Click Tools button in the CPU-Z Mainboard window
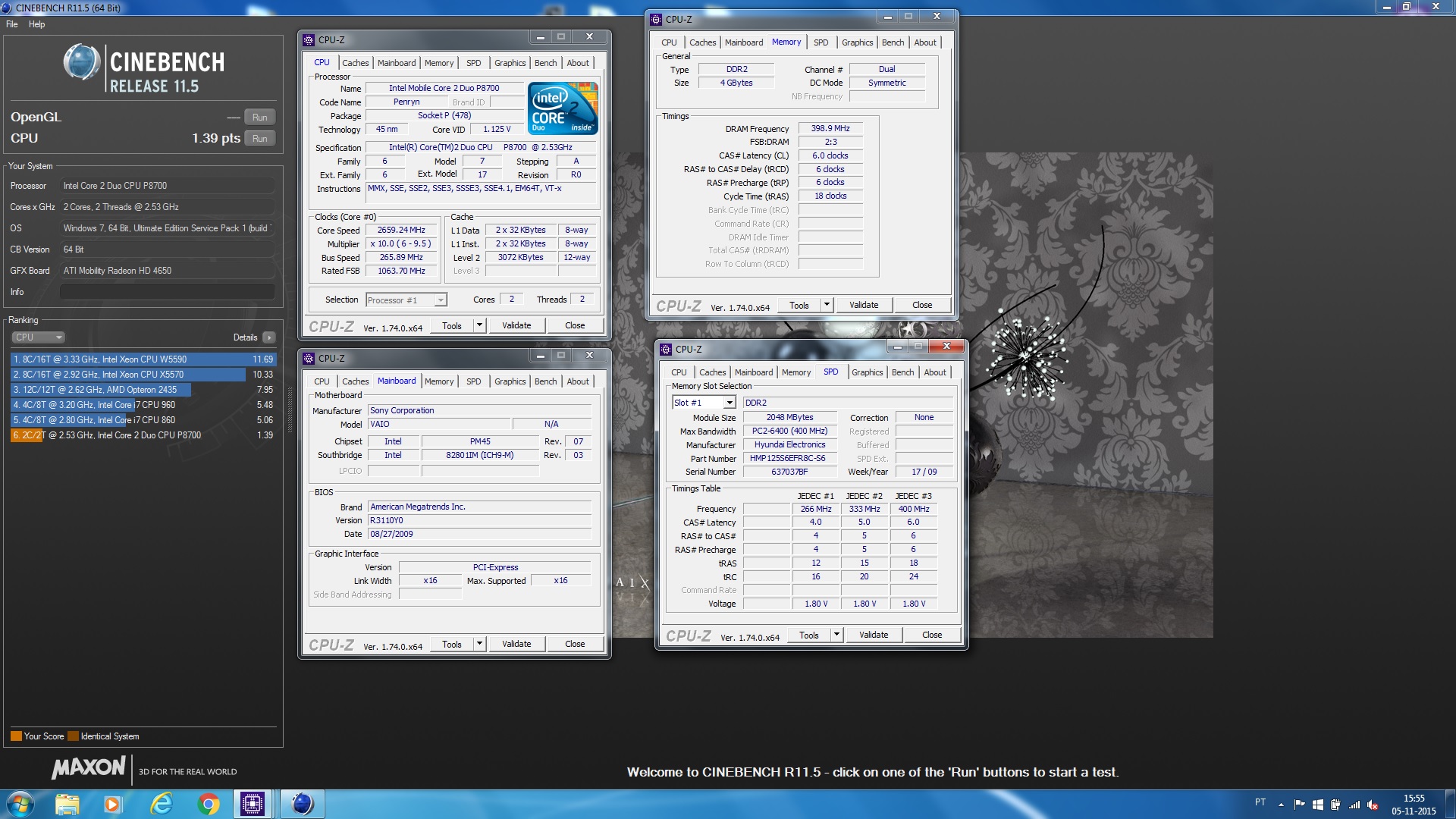 [x=452, y=644]
